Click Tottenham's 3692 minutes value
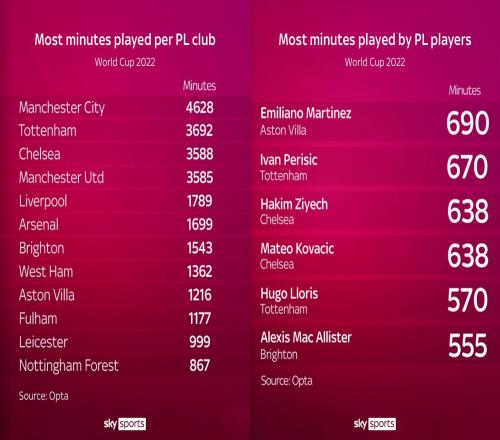This screenshot has width=500, height=440. pos(199,130)
